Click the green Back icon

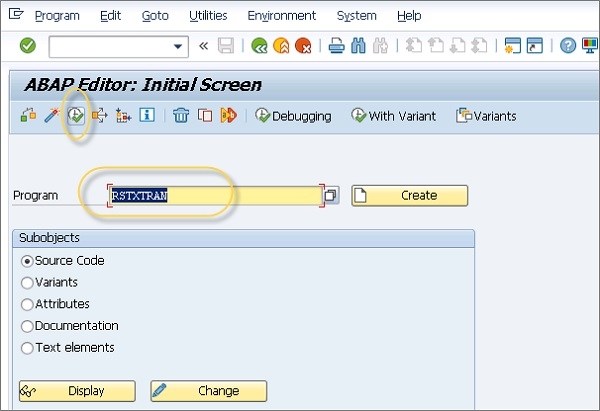click(259, 46)
